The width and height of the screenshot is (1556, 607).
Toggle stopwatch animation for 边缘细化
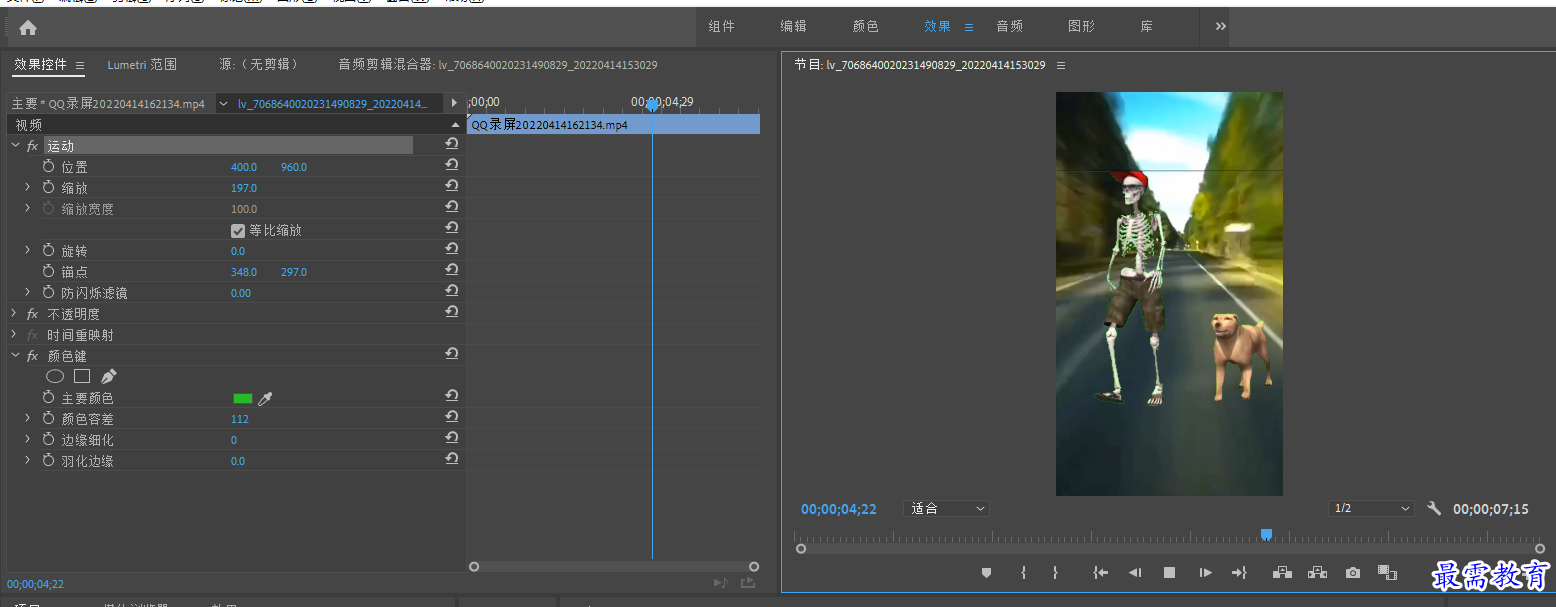[x=49, y=440]
